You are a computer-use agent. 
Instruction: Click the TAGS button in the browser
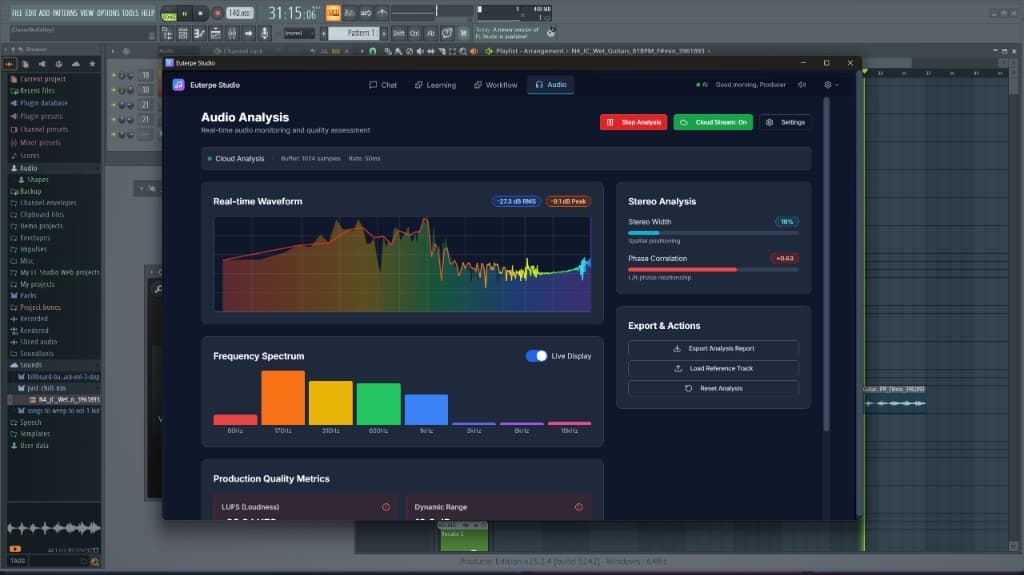[x=18, y=561]
